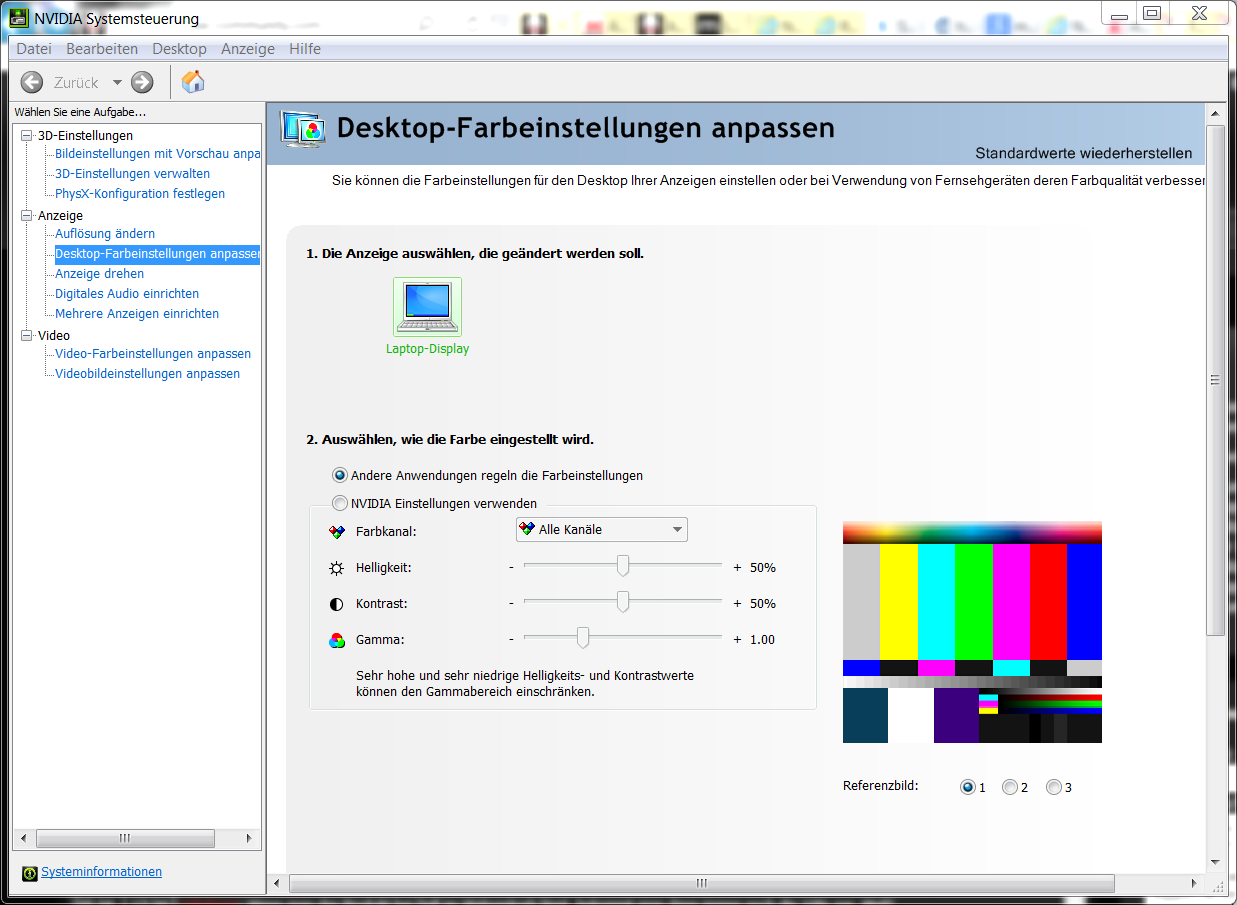Click the Systeminformationen icon

(x=30, y=873)
